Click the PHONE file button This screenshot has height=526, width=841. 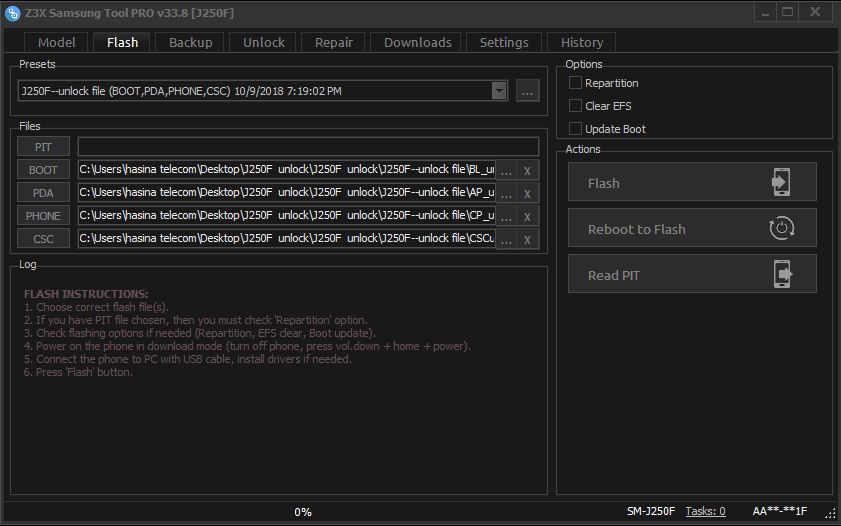[x=43, y=216]
